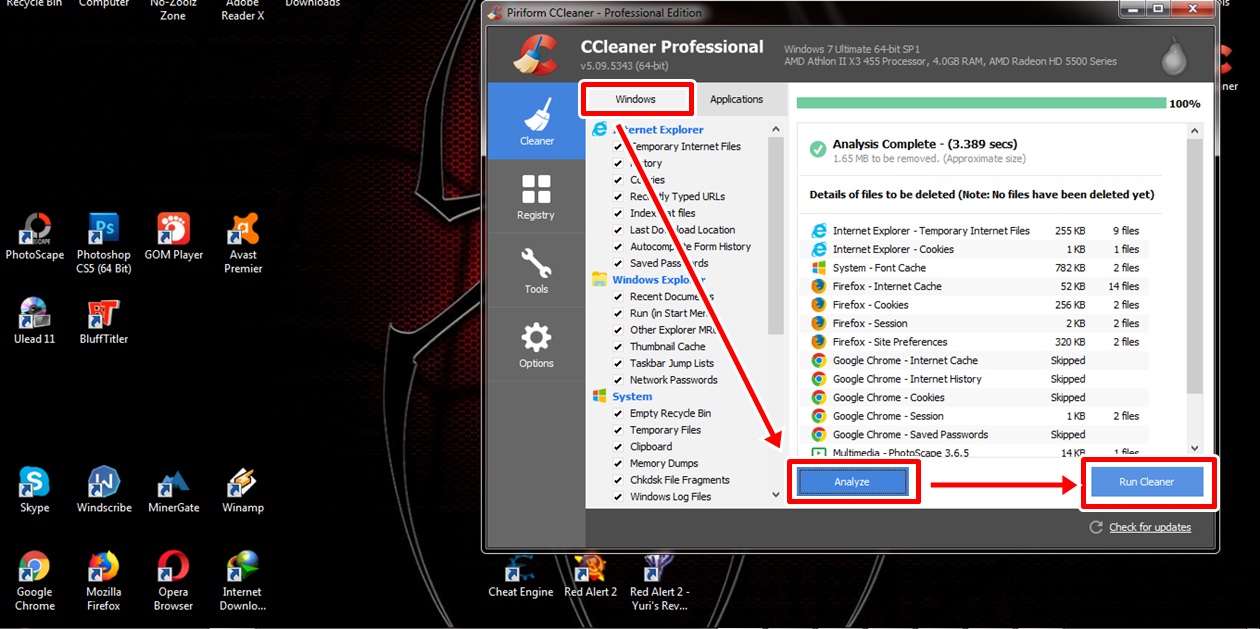1260x629 pixels.
Task: Click results list scroll-down arrow
Action: (x=1194, y=448)
